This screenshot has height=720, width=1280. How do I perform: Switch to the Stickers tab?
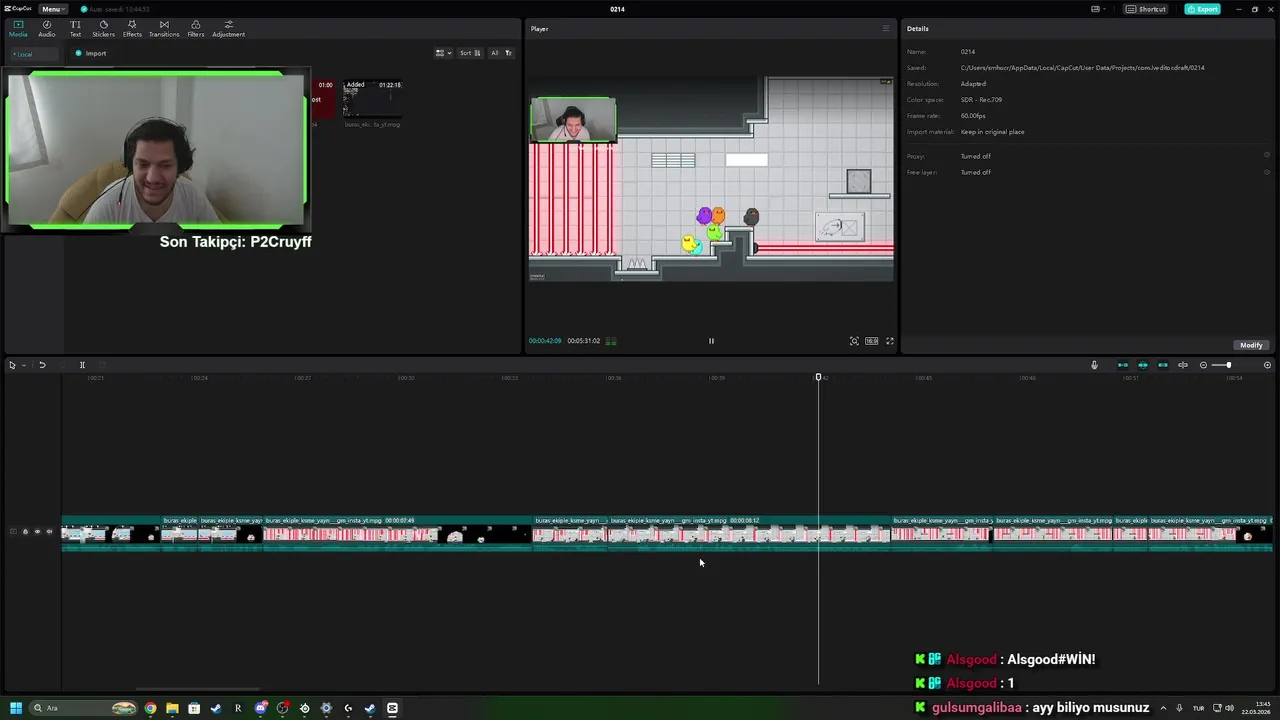click(103, 28)
